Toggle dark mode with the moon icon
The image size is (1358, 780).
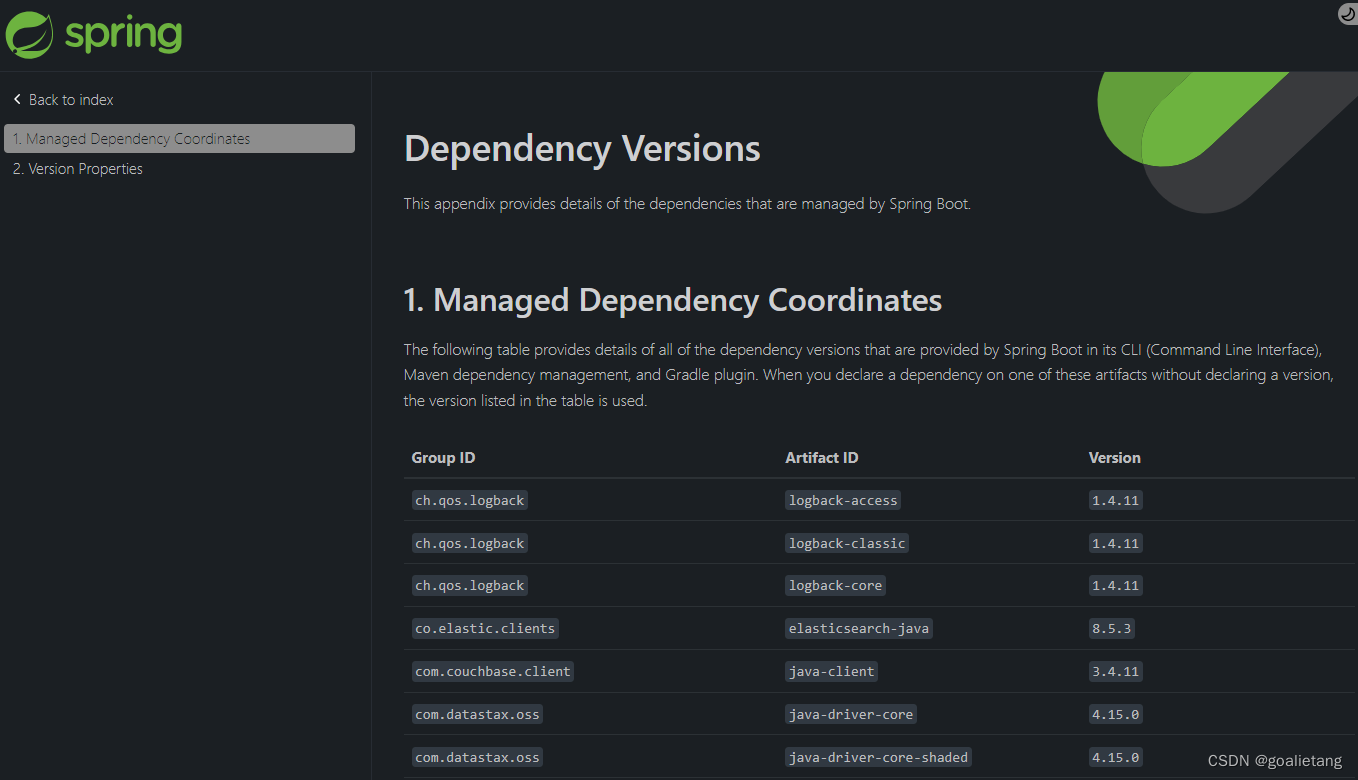pos(1347,13)
